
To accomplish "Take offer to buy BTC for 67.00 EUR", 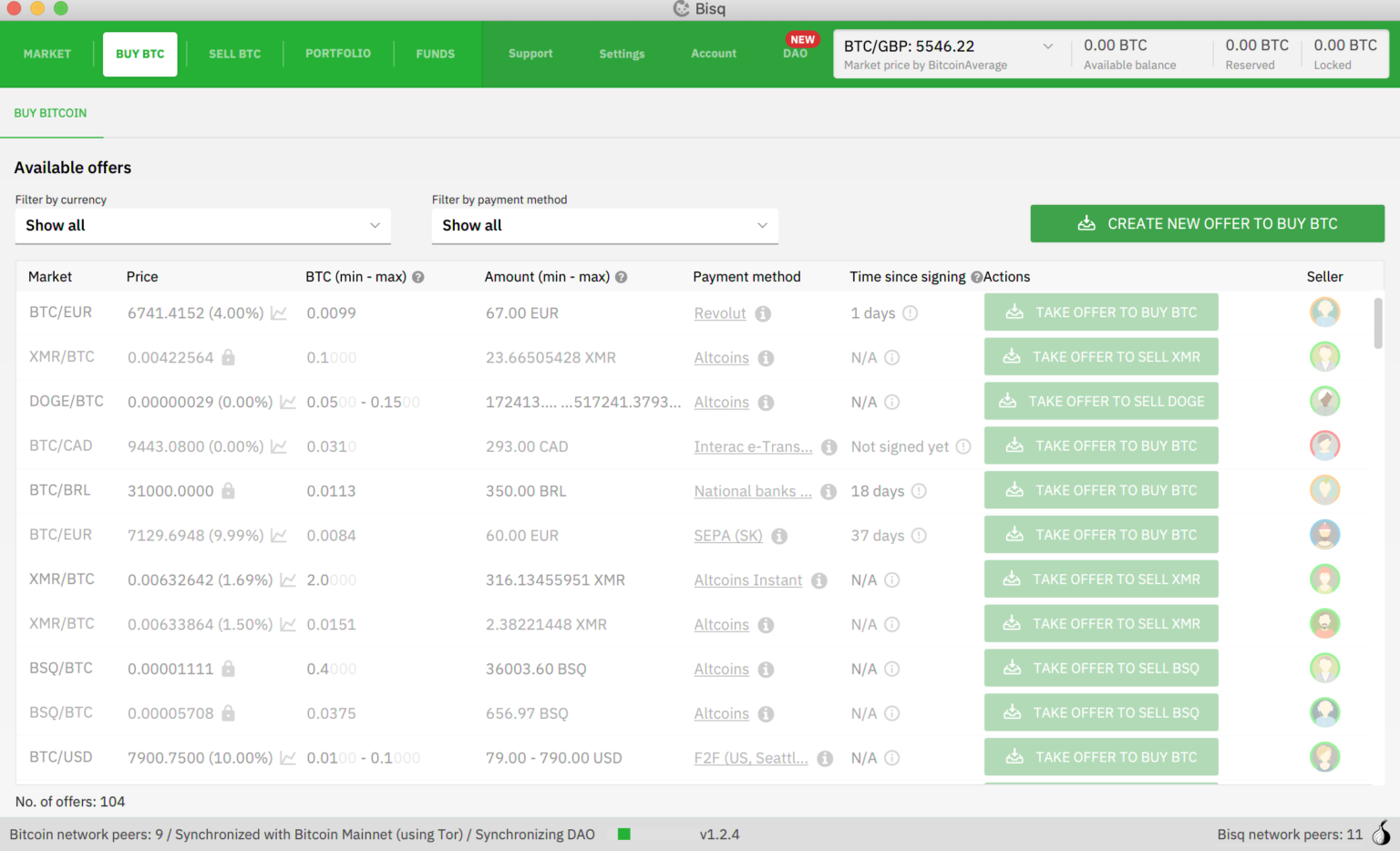I will [x=1101, y=313].
